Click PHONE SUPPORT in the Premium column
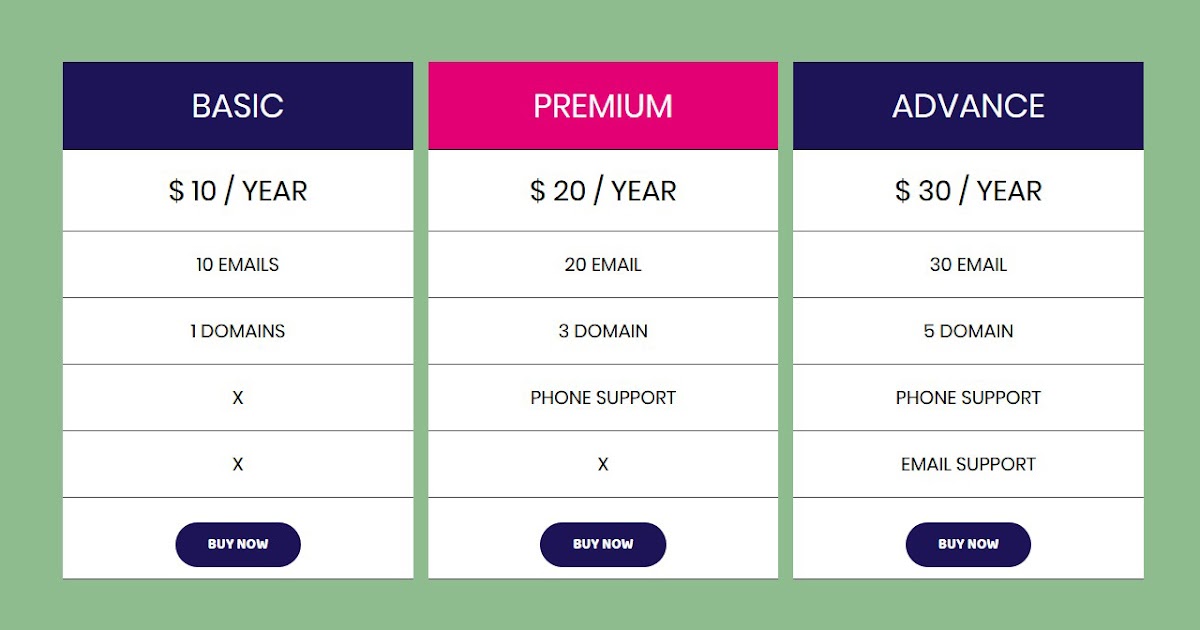Image resolution: width=1200 pixels, height=630 pixels. coord(603,398)
